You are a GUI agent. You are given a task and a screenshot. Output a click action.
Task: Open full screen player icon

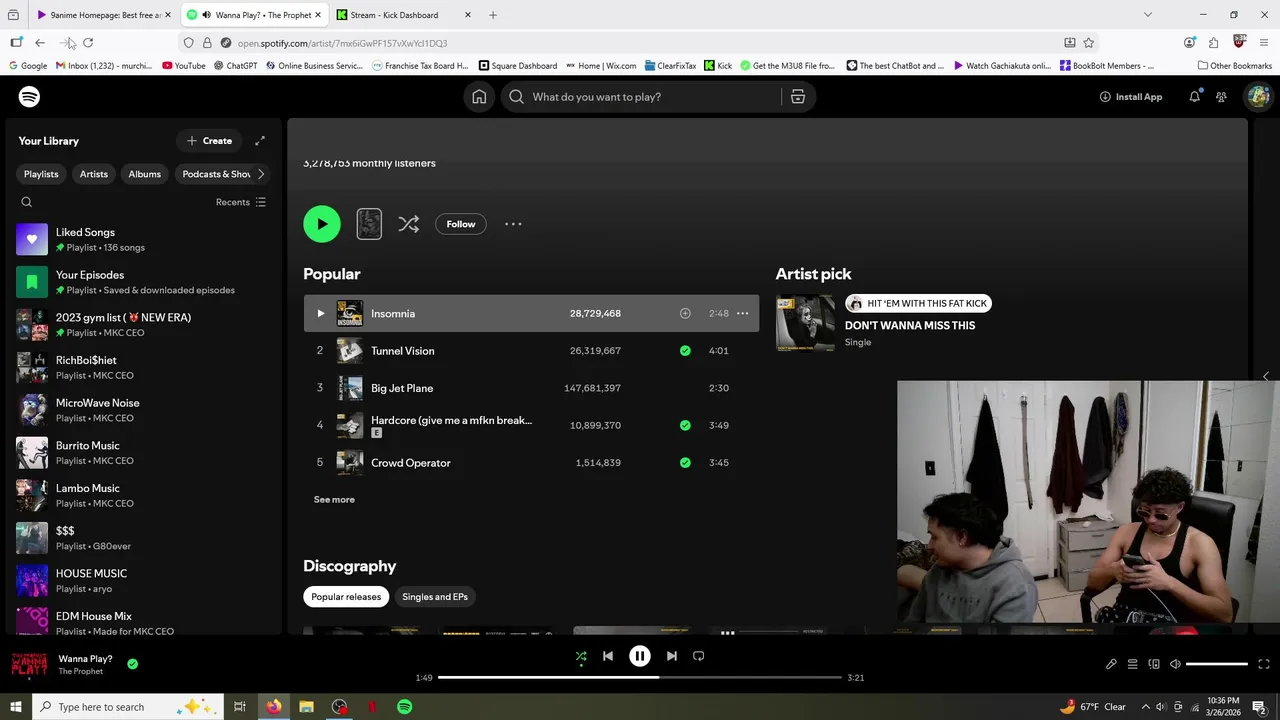(x=1264, y=664)
